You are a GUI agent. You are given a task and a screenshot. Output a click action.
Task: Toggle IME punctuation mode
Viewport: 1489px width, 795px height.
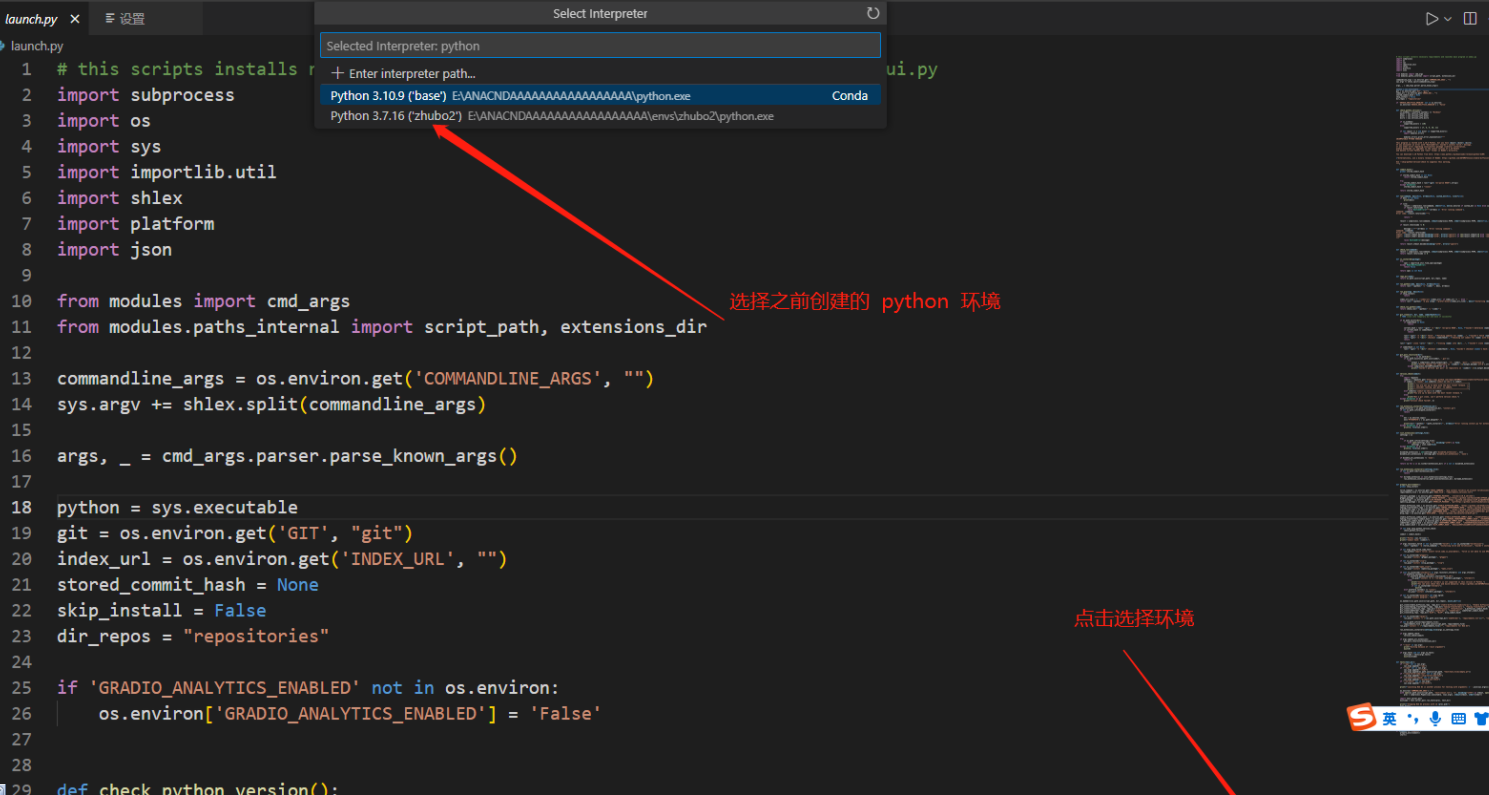[x=1413, y=719]
